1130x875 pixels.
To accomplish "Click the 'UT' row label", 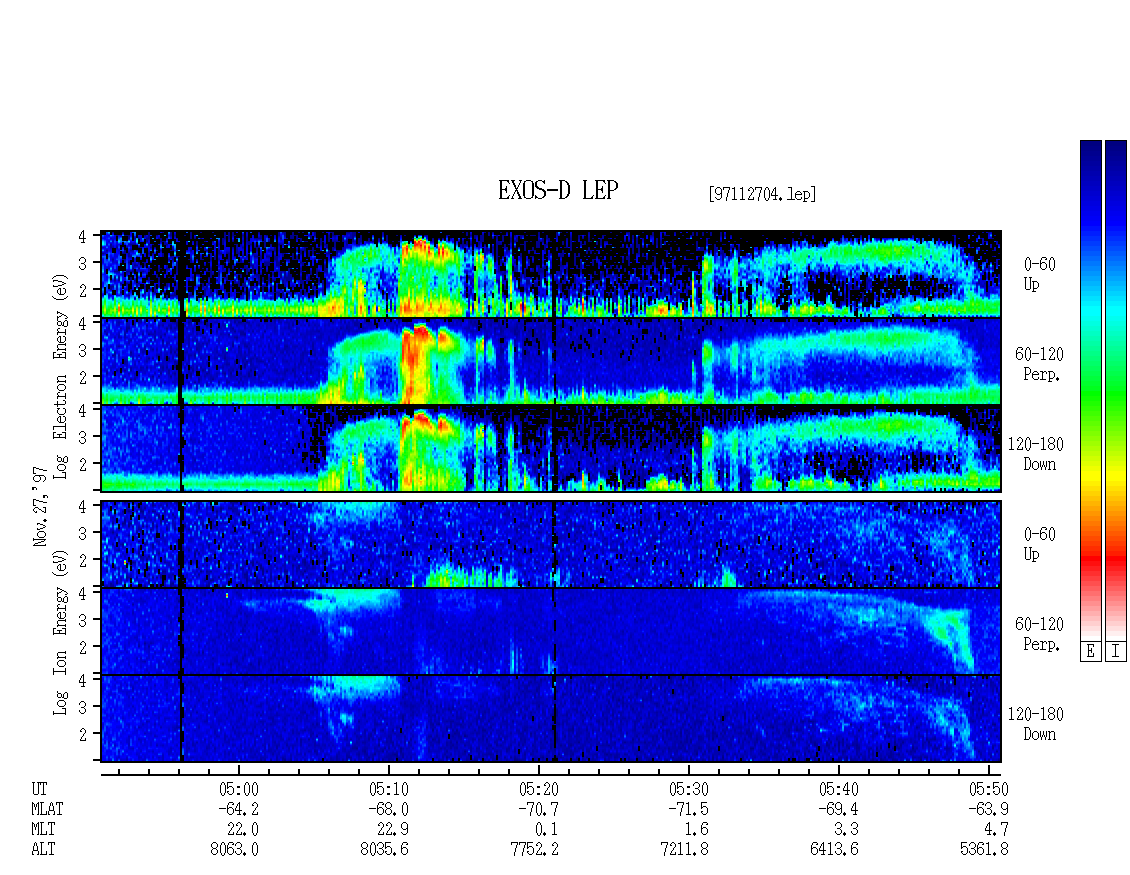I will [40, 789].
